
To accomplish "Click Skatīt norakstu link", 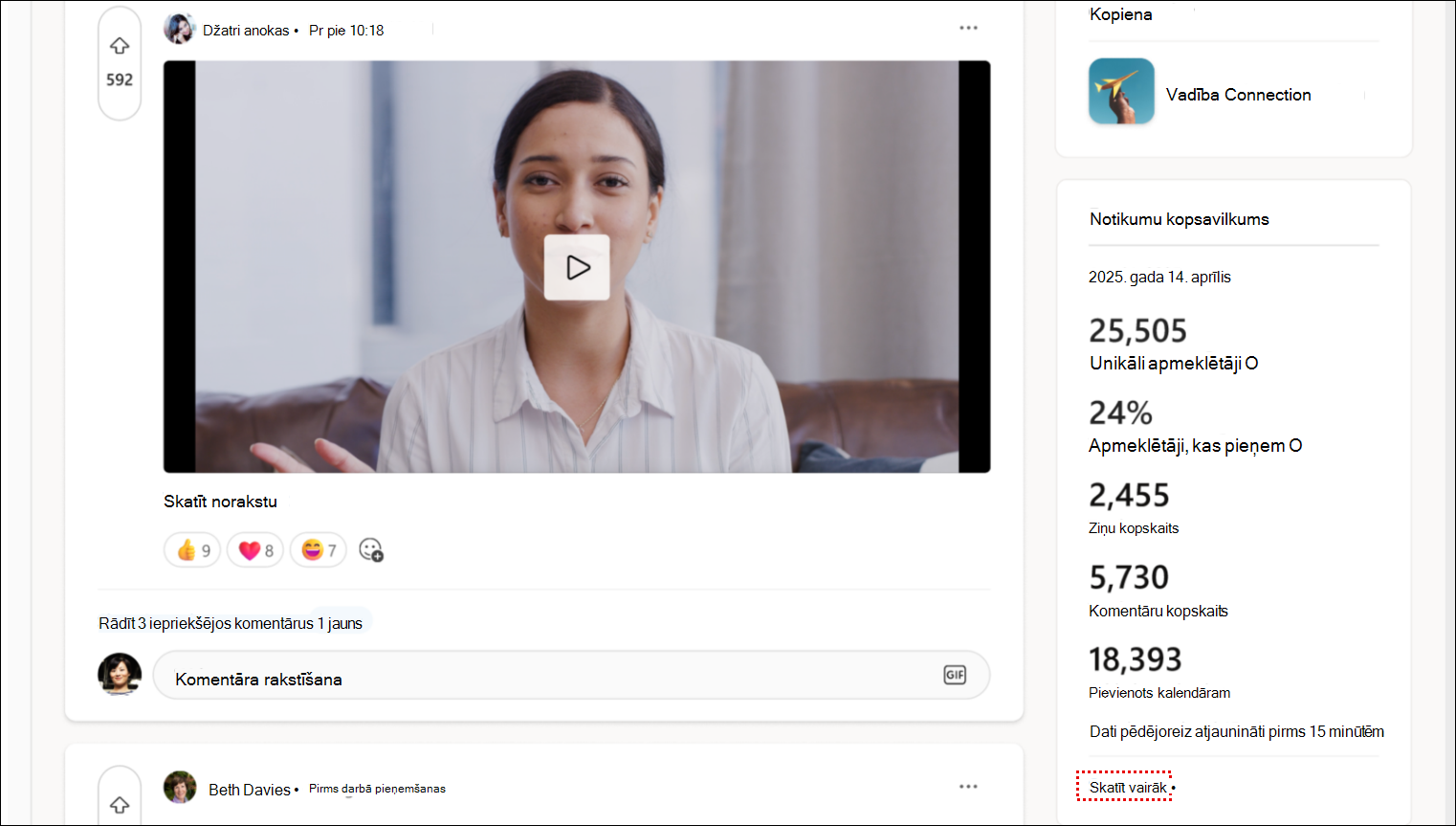I will click(220, 502).
